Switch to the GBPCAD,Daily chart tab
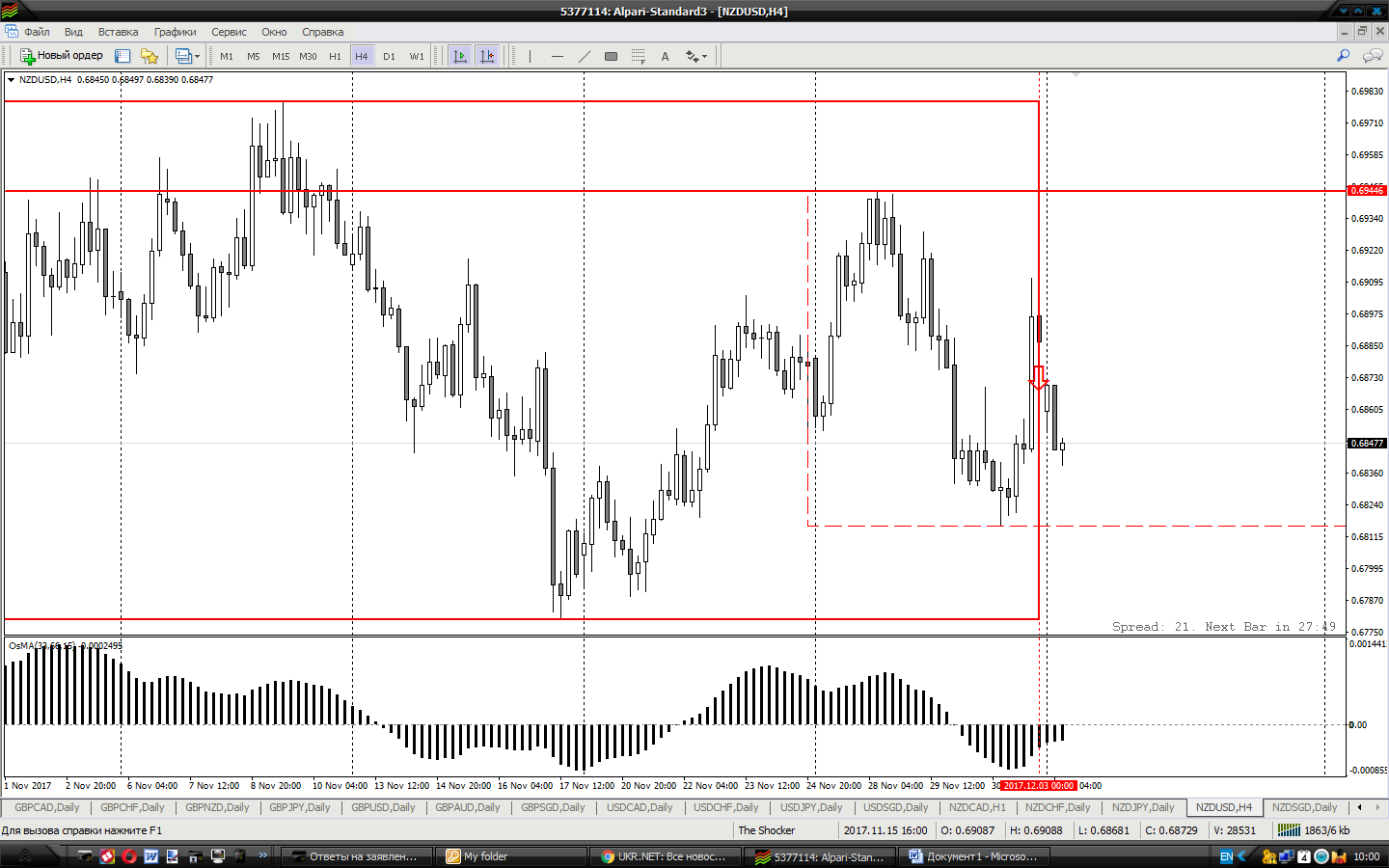This screenshot has width=1389, height=868. coord(47,807)
